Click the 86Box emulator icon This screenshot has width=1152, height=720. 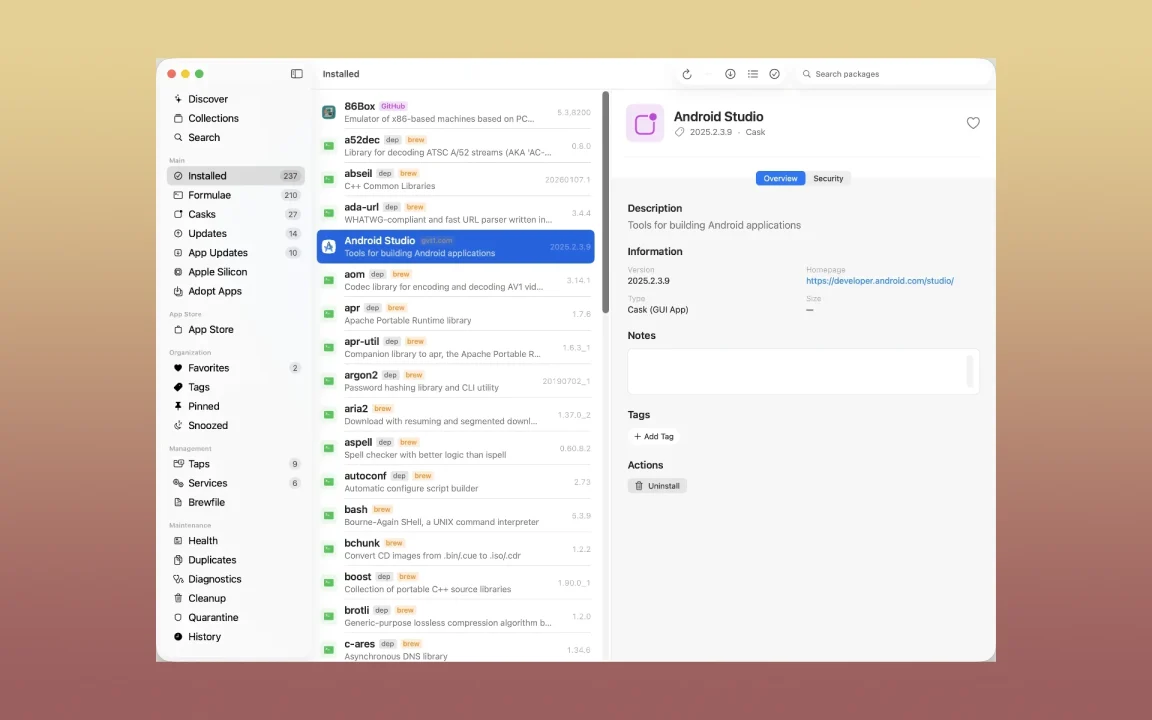[x=329, y=112]
